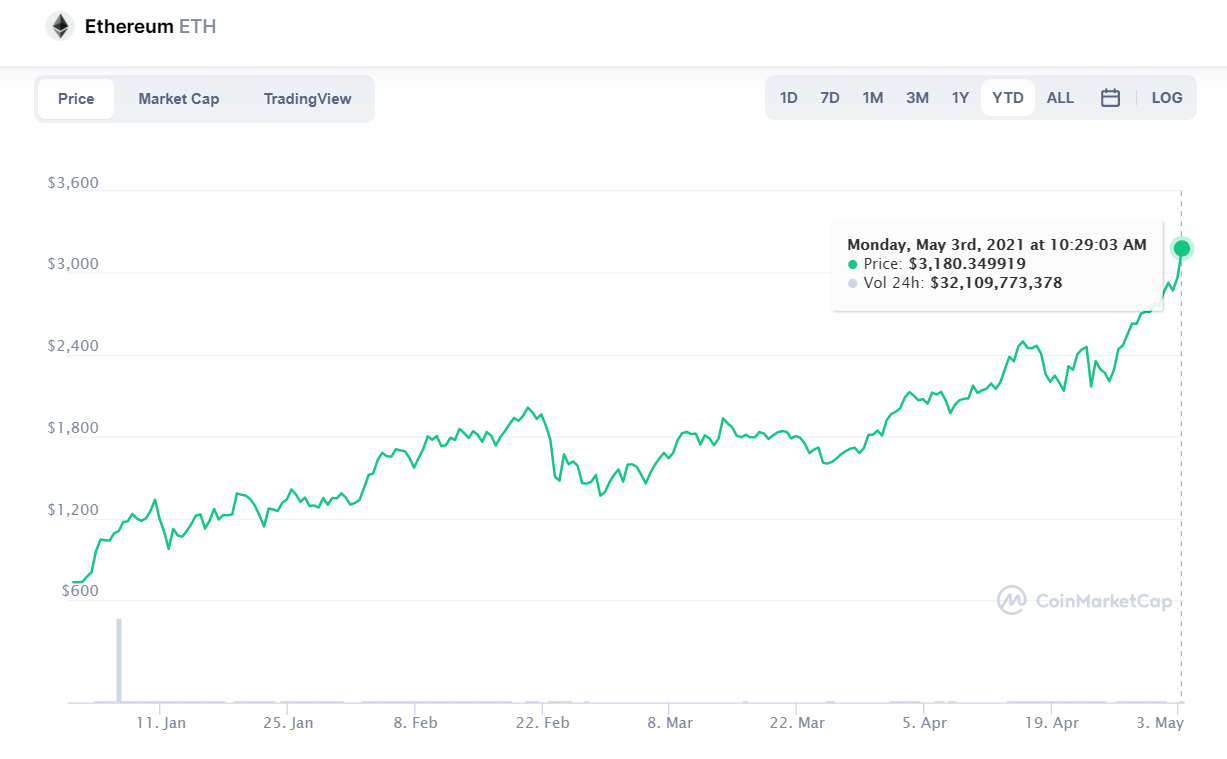
Task: Click the green price marker dot
Action: [x=1181, y=248]
